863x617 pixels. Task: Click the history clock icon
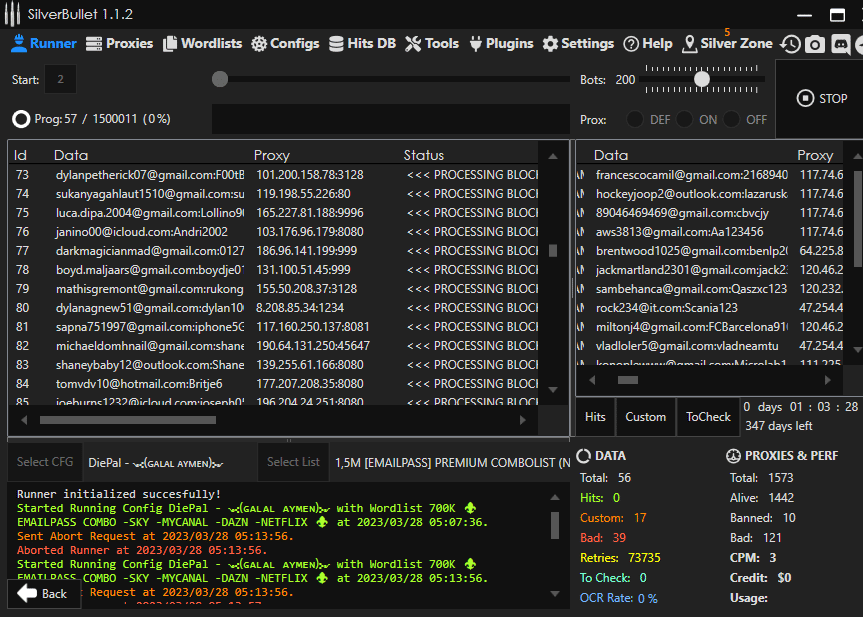click(x=790, y=44)
